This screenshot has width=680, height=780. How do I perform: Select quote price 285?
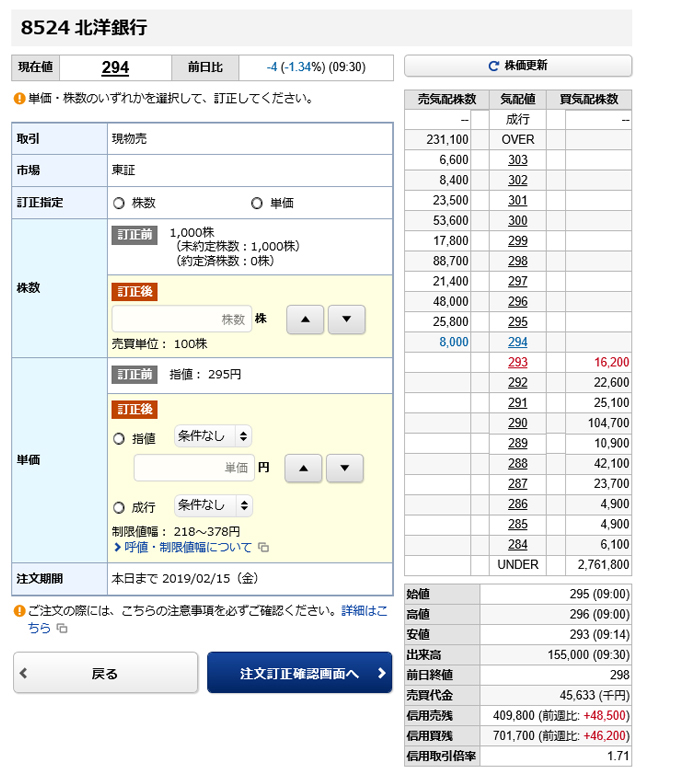pyautogui.click(x=517, y=524)
